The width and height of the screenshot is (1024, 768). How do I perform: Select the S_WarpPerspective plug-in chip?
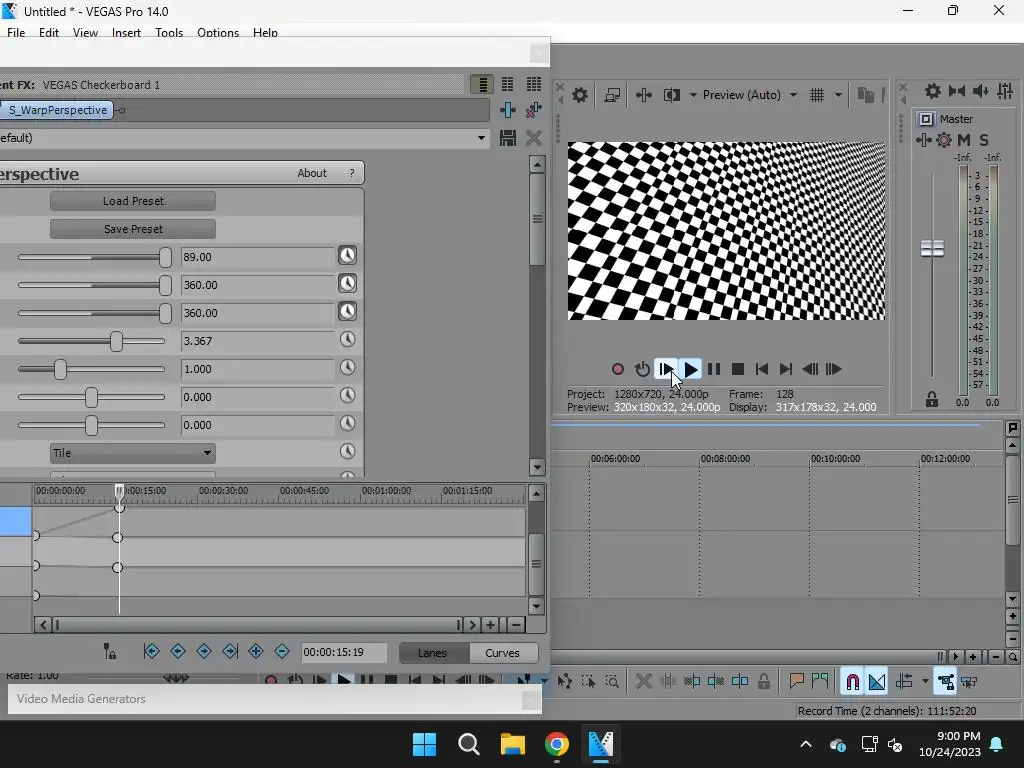click(x=57, y=110)
